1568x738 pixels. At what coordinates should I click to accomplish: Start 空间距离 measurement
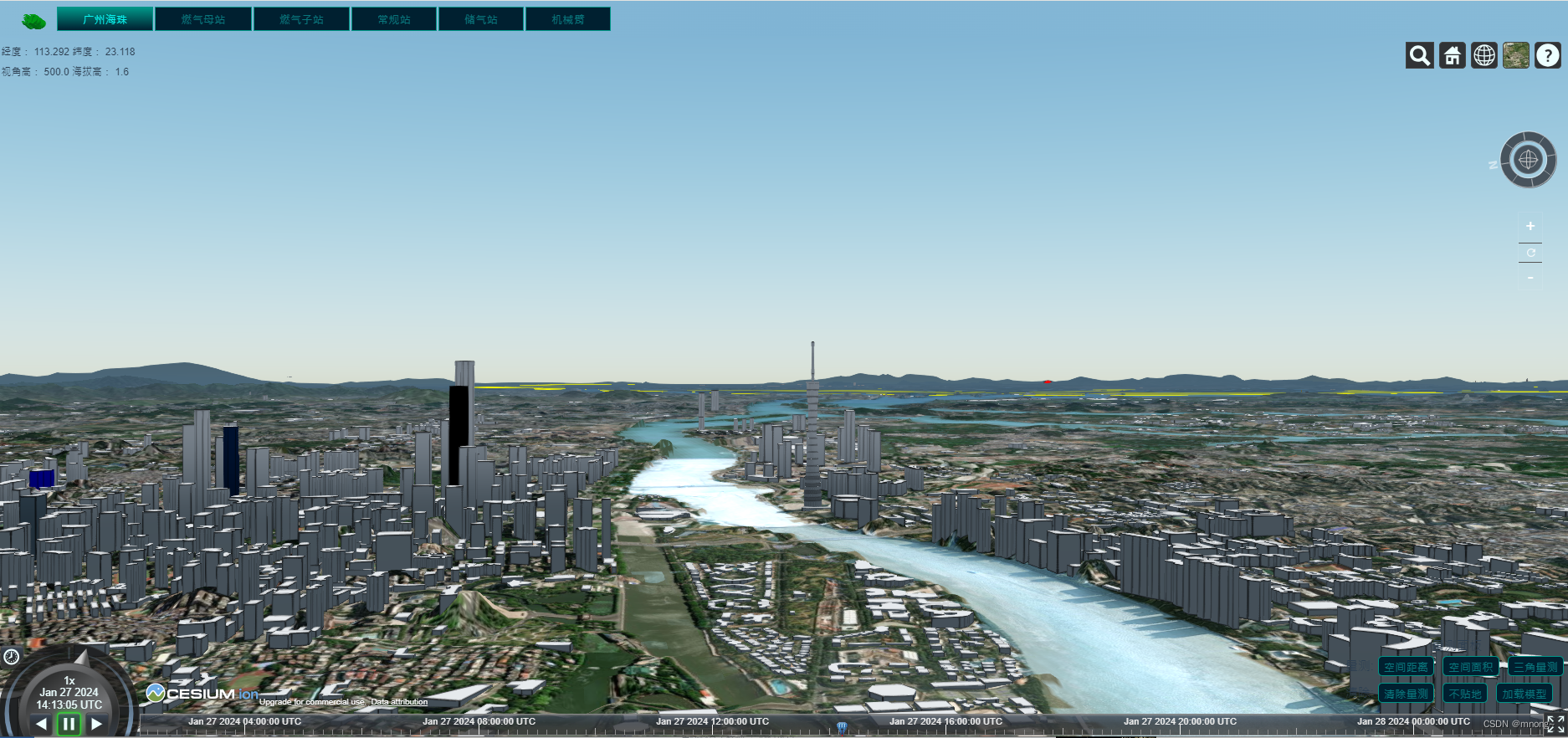point(1406,667)
